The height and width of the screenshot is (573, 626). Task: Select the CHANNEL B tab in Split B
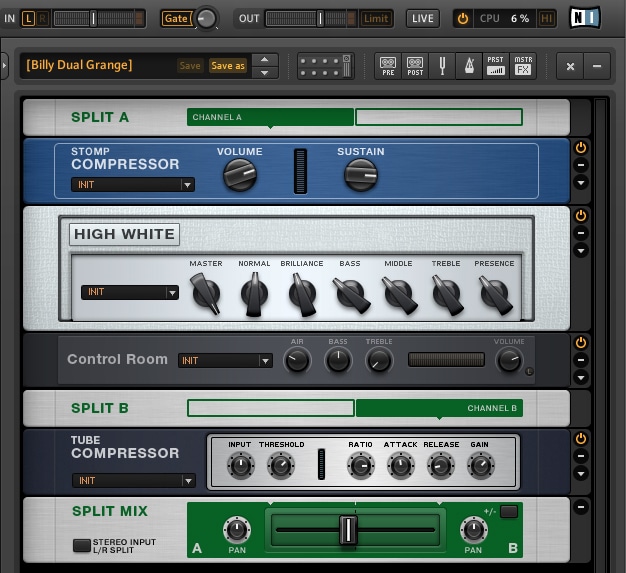pos(439,408)
